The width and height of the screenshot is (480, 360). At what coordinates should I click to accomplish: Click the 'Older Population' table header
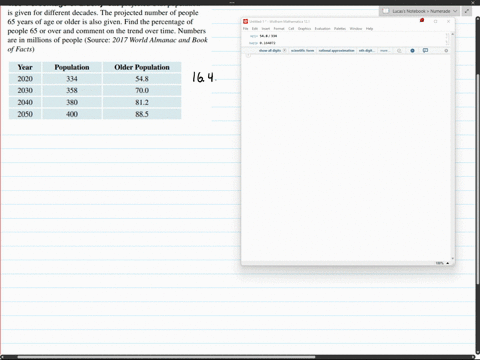coord(142,67)
